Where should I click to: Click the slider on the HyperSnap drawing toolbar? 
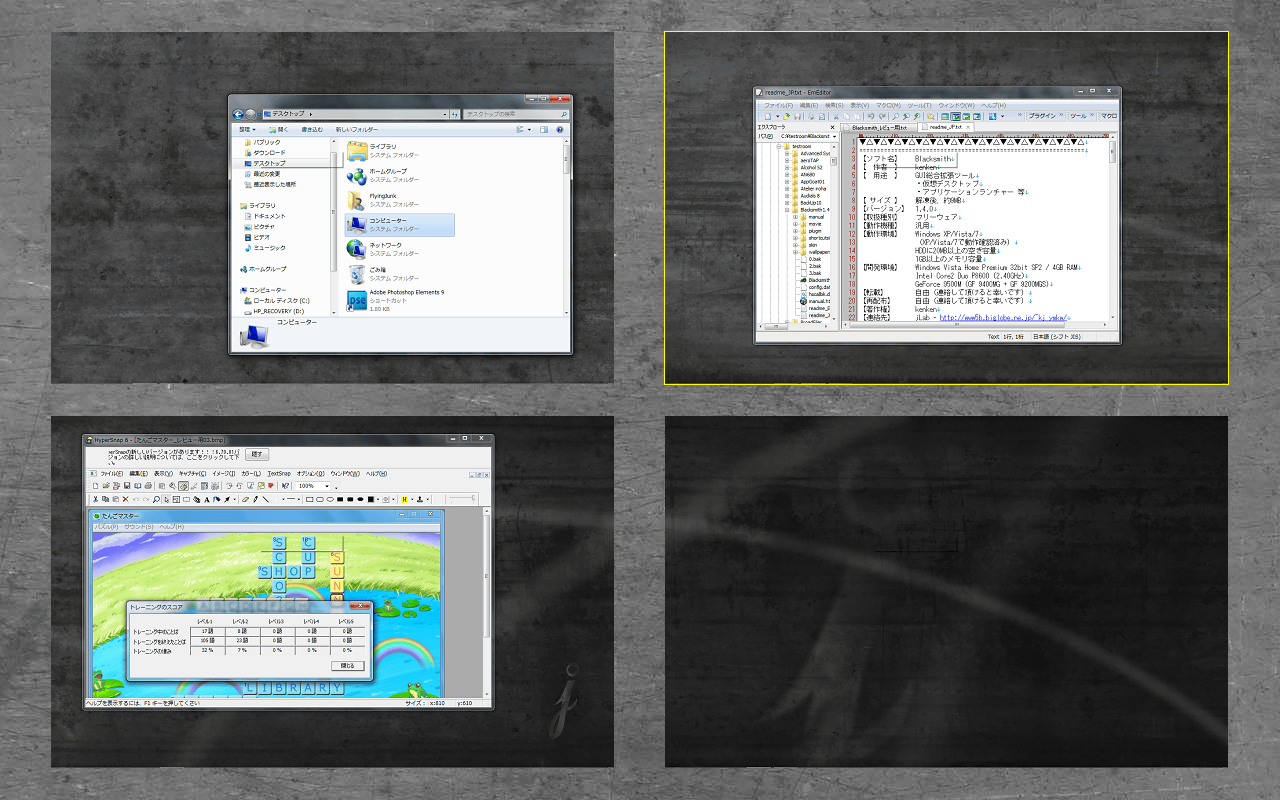tap(462, 499)
